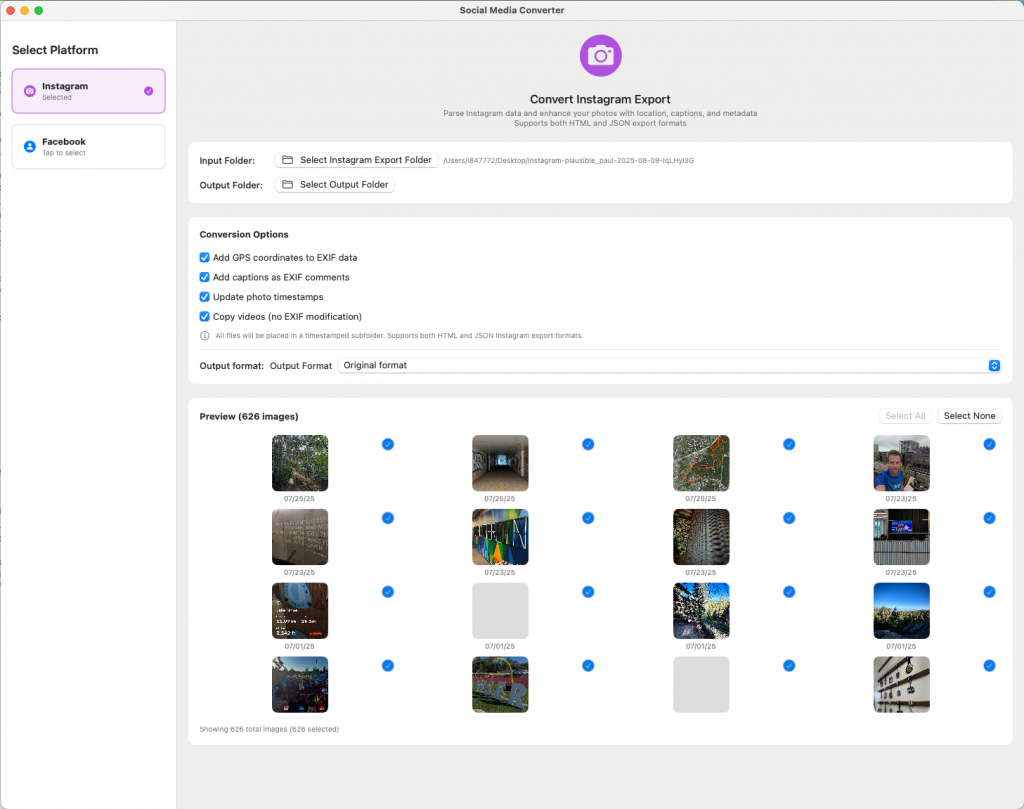This screenshot has height=809, width=1024.
Task: Deselect checkmark for colorful mural photo
Action: (588, 518)
